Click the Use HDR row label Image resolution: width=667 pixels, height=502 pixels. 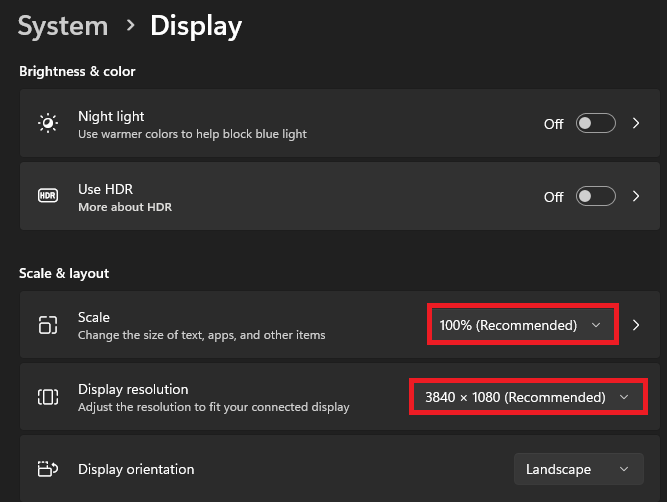coord(106,189)
